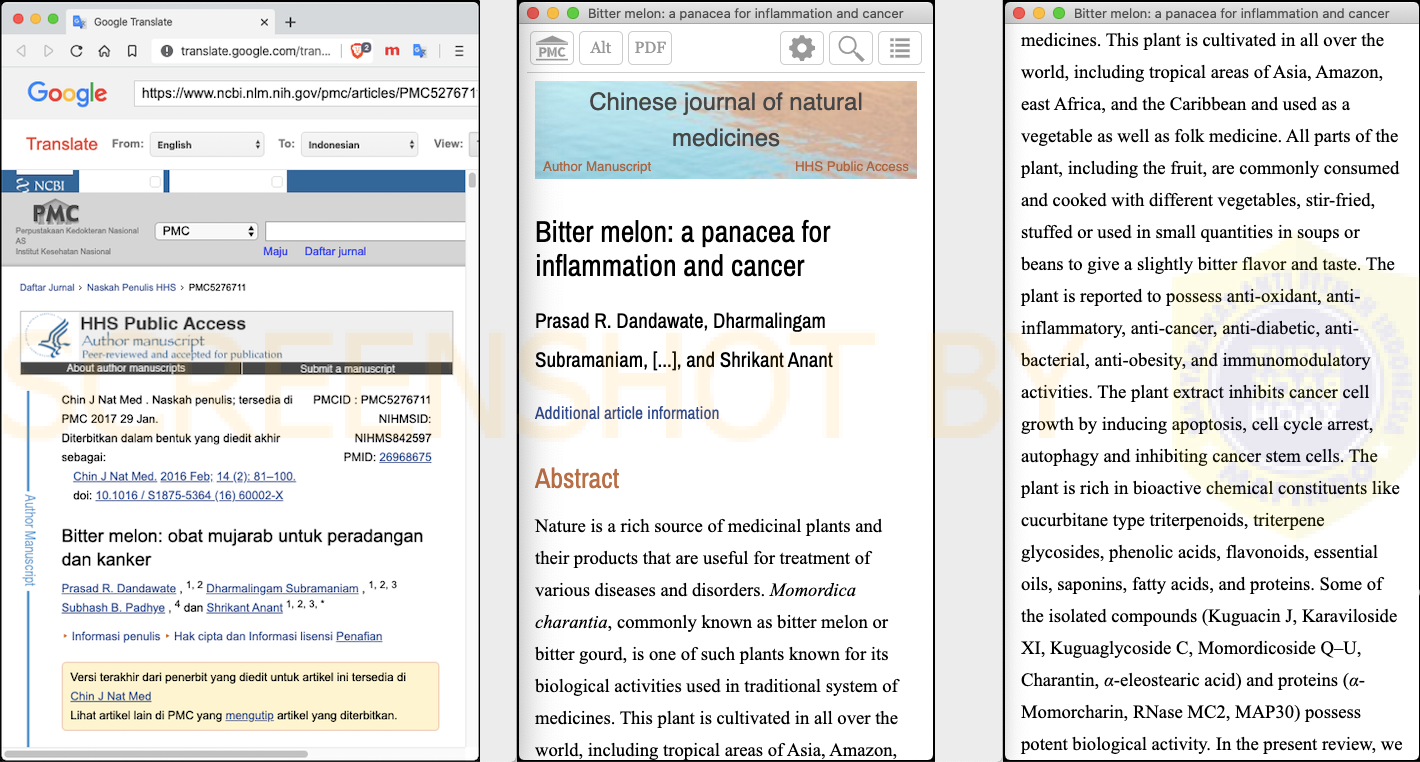The height and width of the screenshot is (762, 1420).
Task: Click HHS Public Access in journal banner
Action: click(852, 167)
